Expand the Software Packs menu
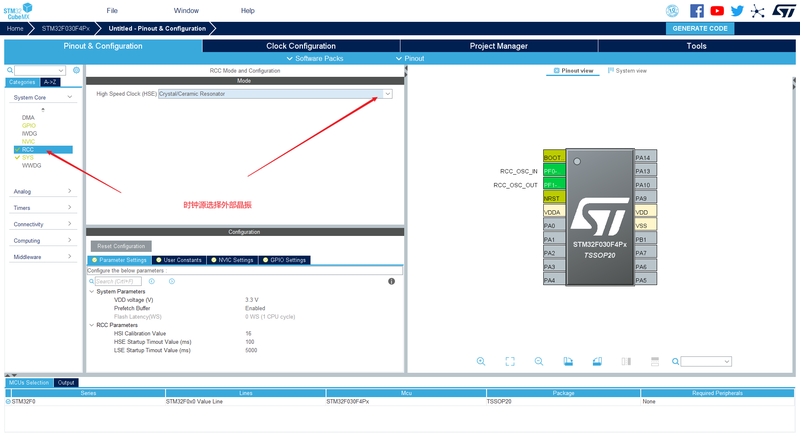This screenshot has height=437, width=800. [x=315, y=59]
